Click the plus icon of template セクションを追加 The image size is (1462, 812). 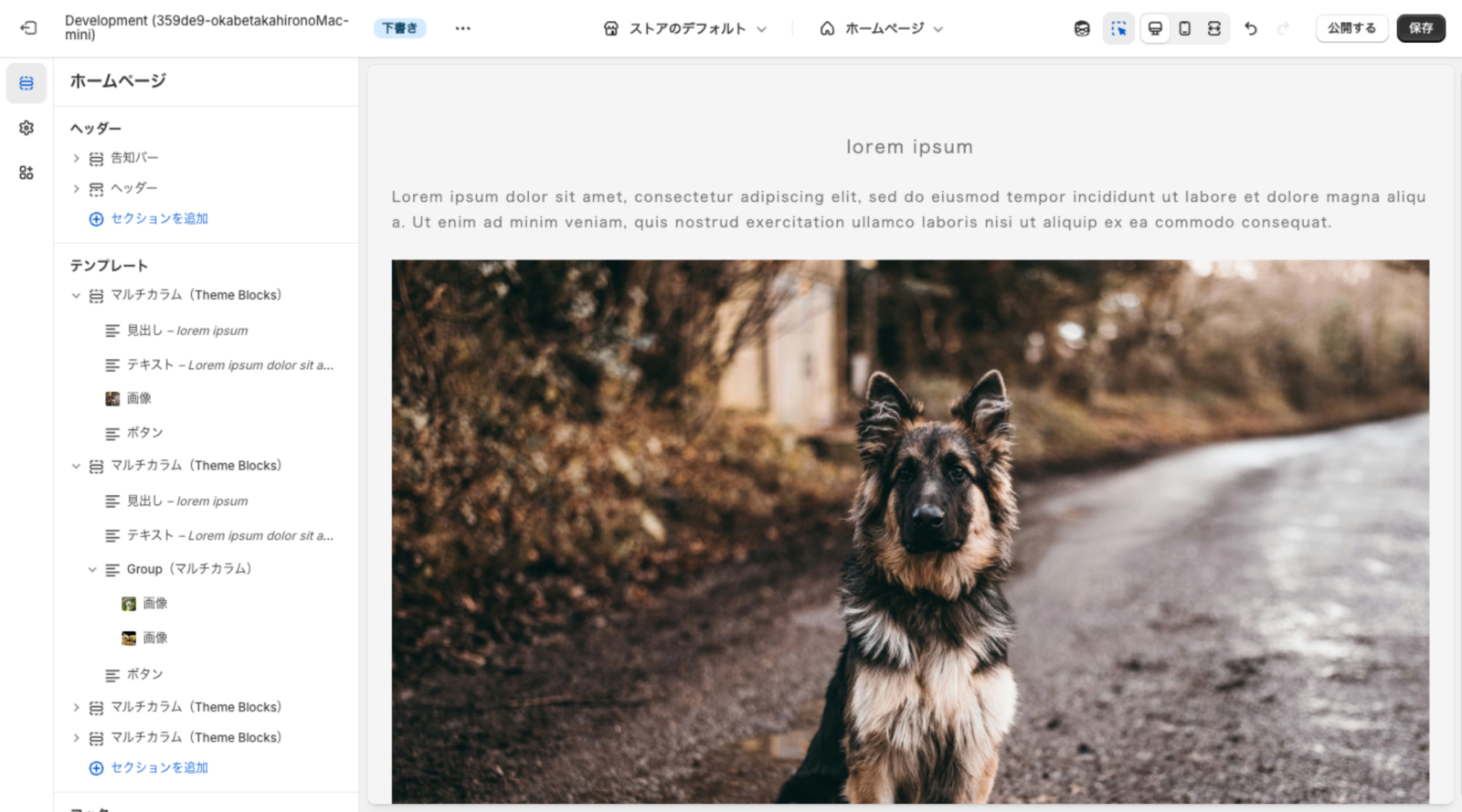click(x=96, y=768)
